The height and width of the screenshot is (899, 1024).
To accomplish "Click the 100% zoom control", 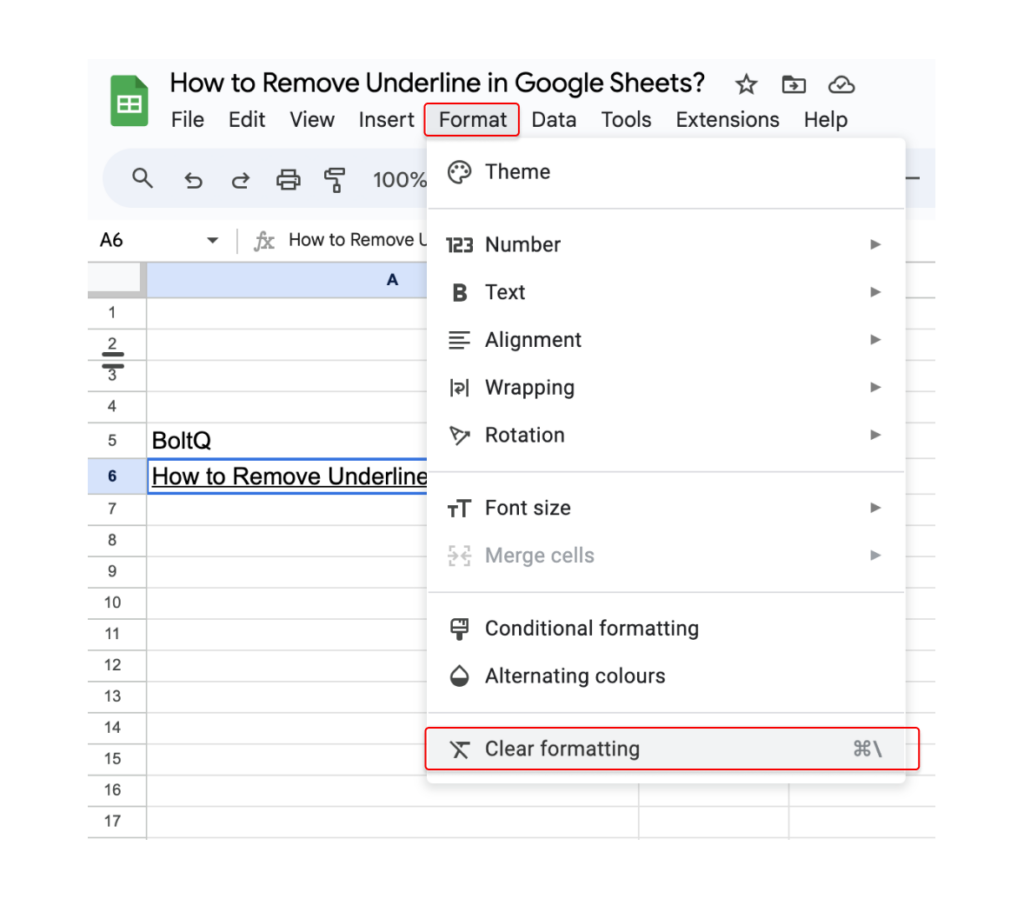I will click(399, 179).
